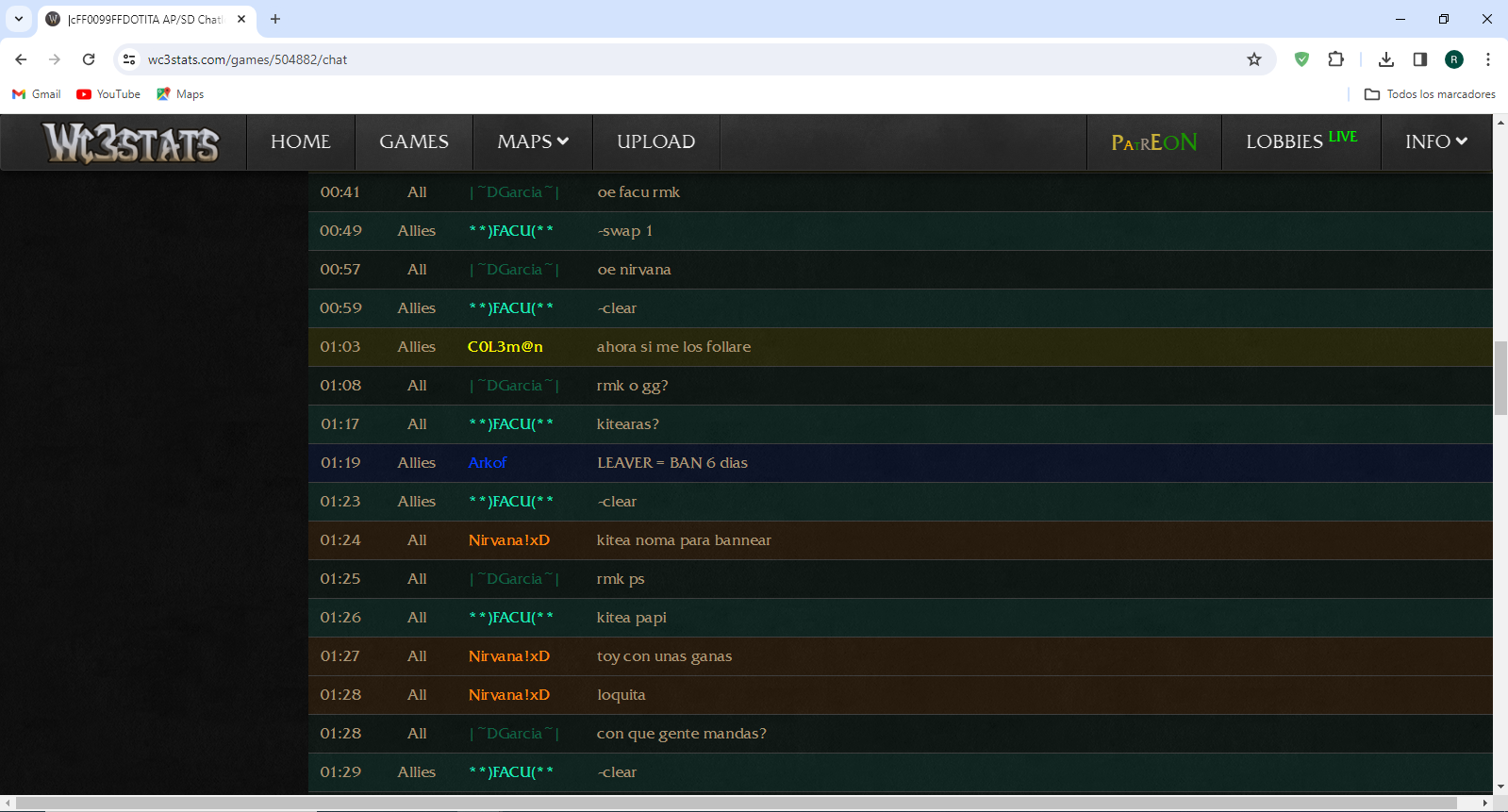Click message 'toy con unas ganas'
This screenshot has height=812, width=1508.
[665, 656]
